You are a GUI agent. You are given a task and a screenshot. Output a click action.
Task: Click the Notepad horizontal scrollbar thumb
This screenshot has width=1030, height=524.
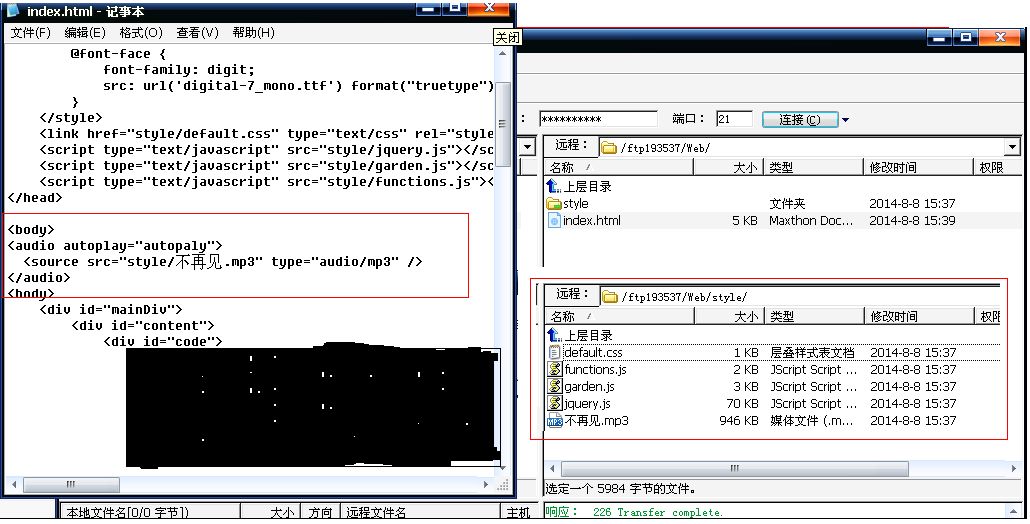tap(71, 485)
